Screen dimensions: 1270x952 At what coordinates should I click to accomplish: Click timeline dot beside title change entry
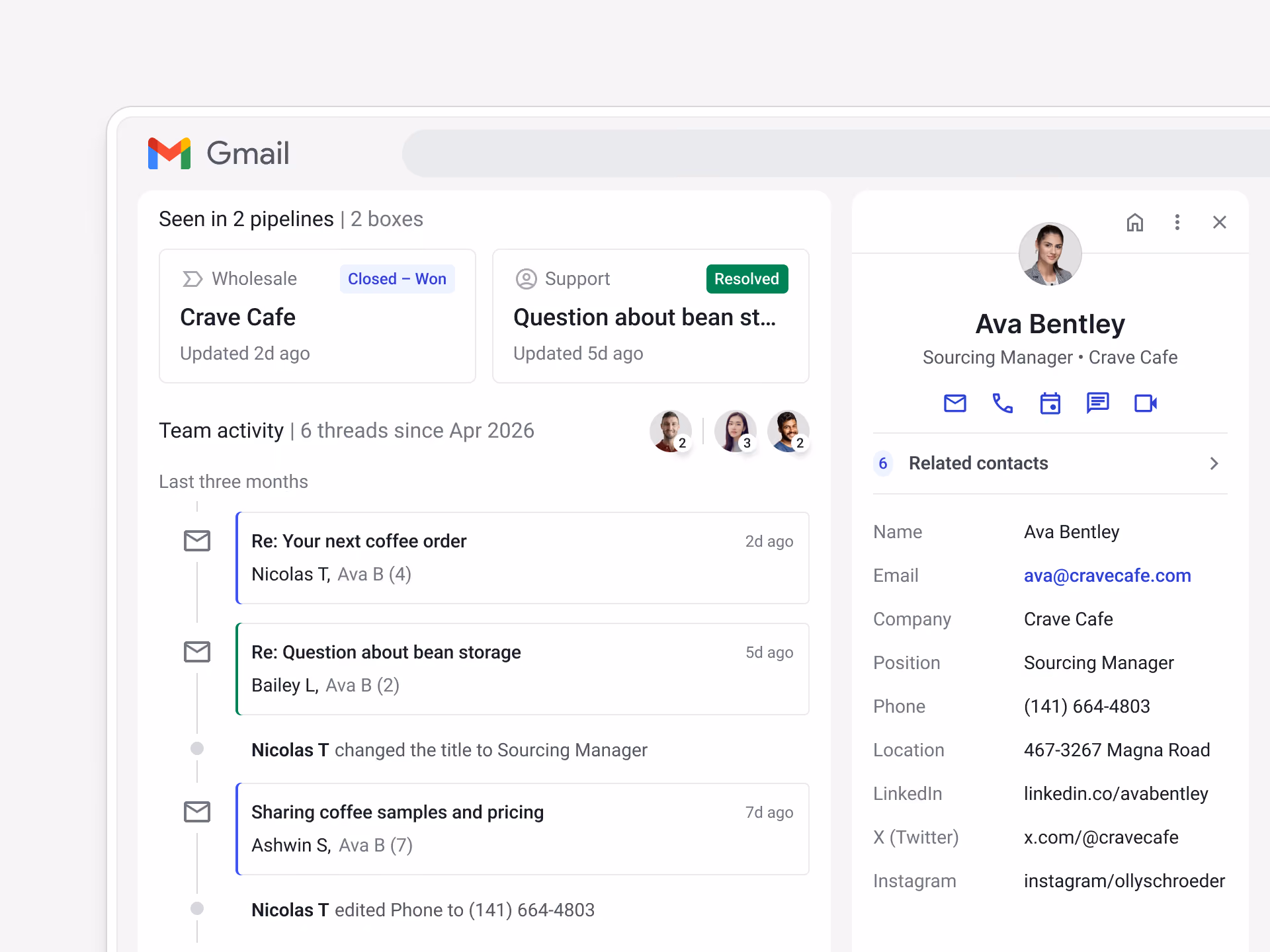[x=197, y=748]
